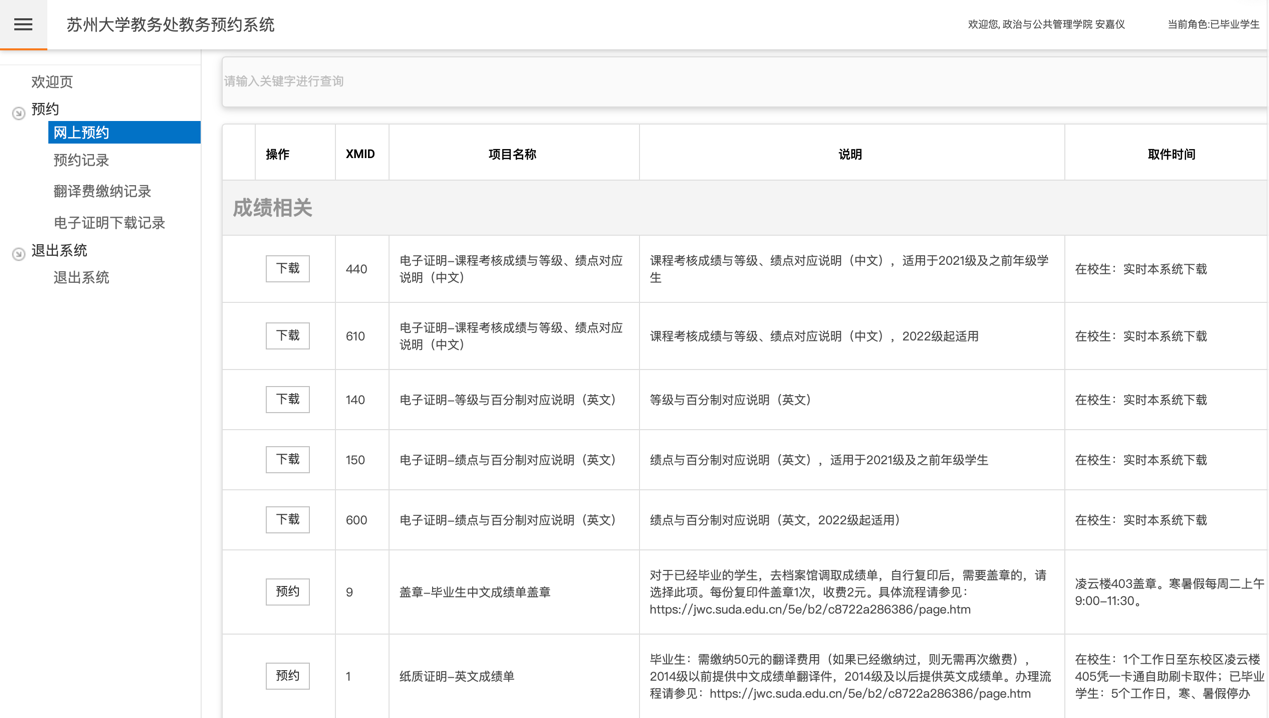Click the 项目名称 column header
The image size is (1269, 718).
[512, 154]
